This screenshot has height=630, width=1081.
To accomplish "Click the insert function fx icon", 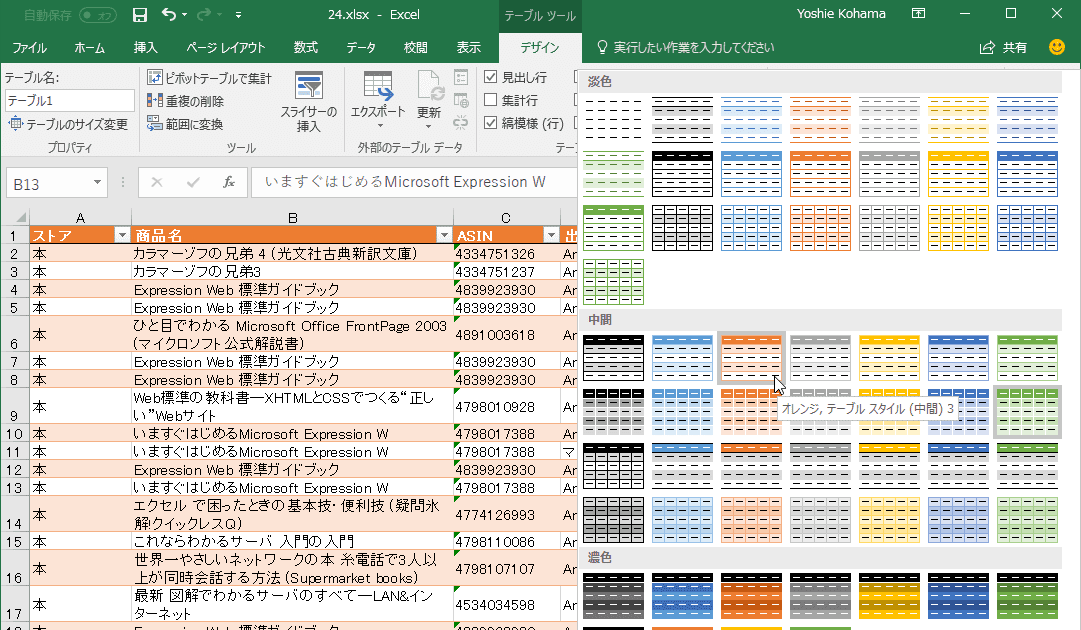I will click(x=229, y=183).
